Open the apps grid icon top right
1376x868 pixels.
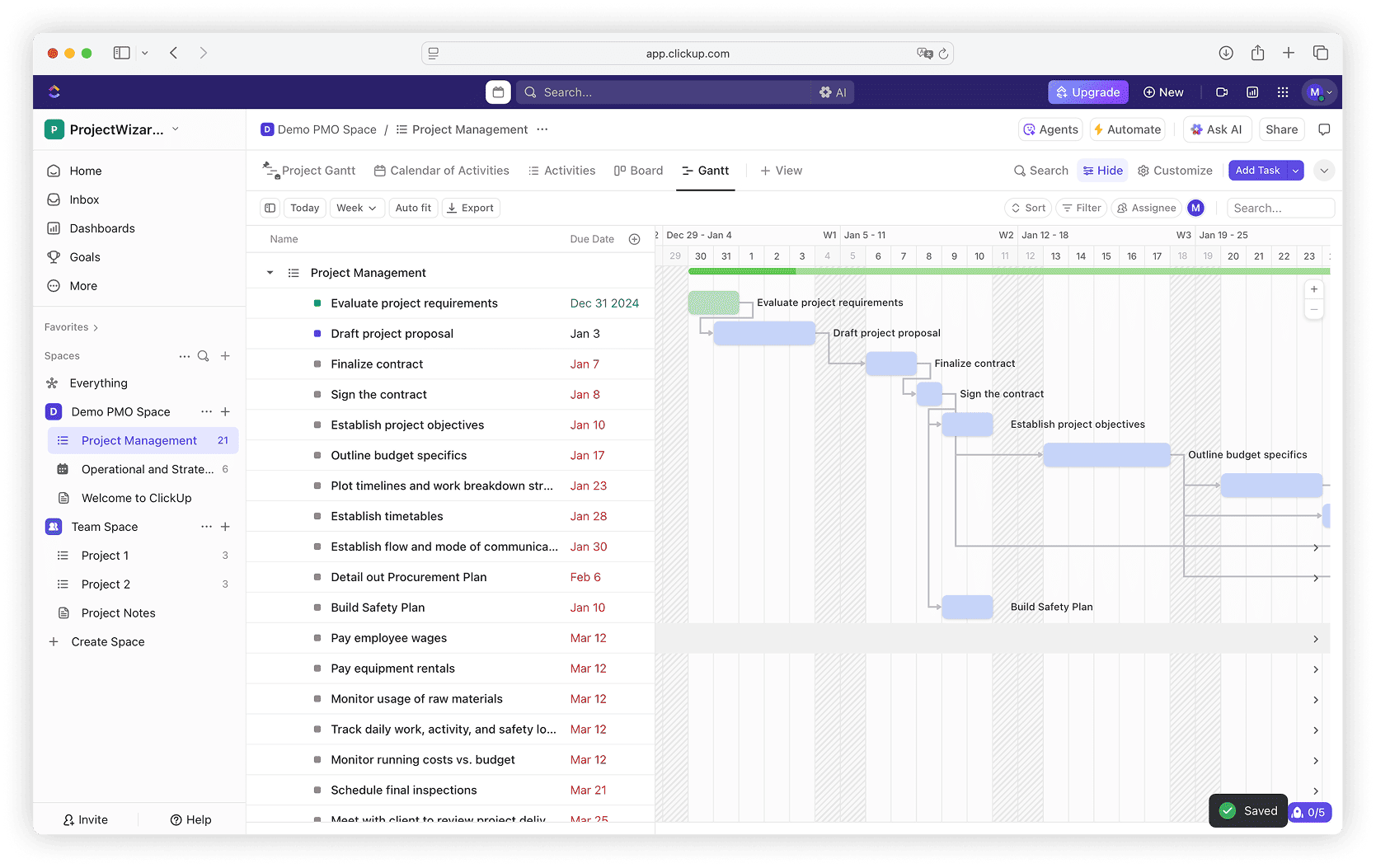(x=1283, y=91)
